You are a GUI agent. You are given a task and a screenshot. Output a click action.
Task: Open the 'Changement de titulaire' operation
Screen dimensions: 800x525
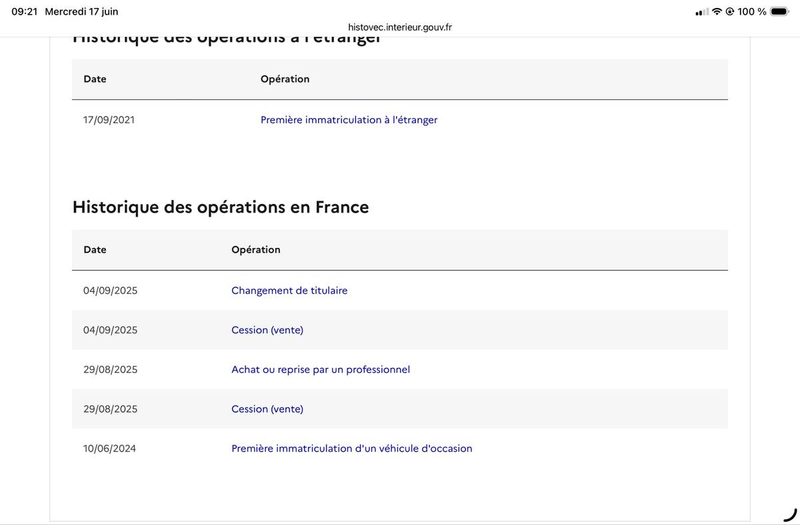289,290
